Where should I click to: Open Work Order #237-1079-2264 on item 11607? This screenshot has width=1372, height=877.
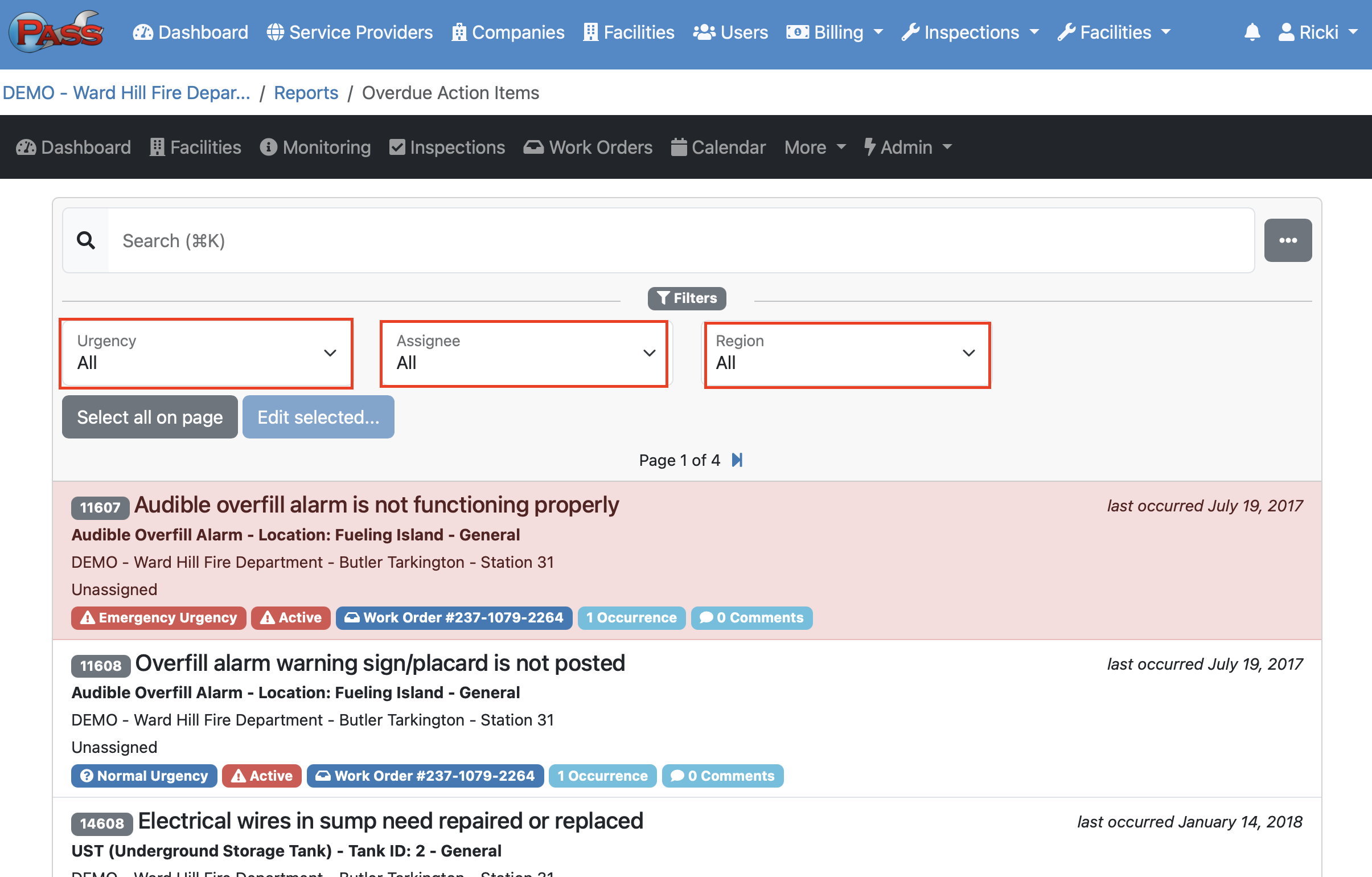click(454, 618)
